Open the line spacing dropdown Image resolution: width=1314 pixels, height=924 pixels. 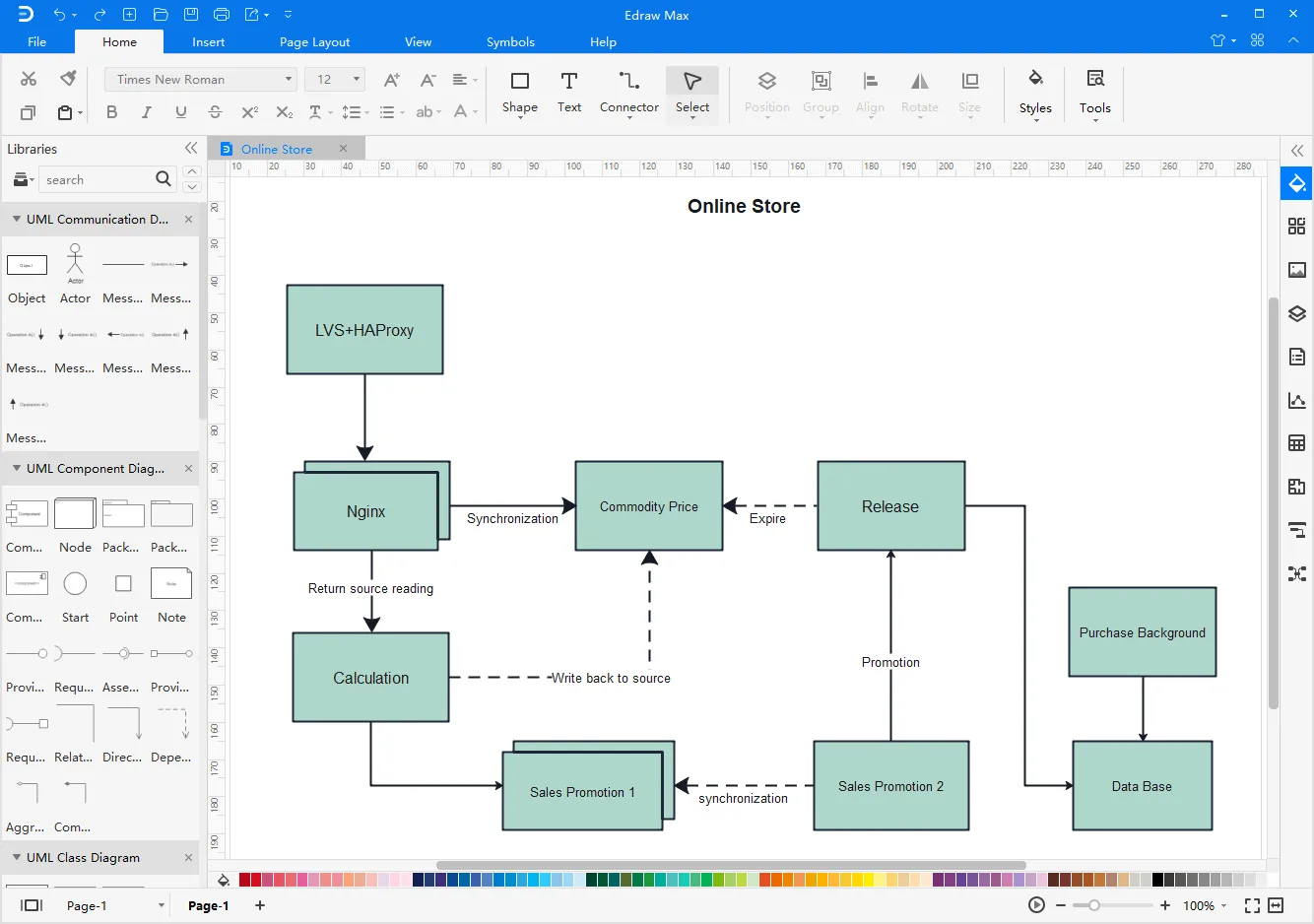[355, 112]
